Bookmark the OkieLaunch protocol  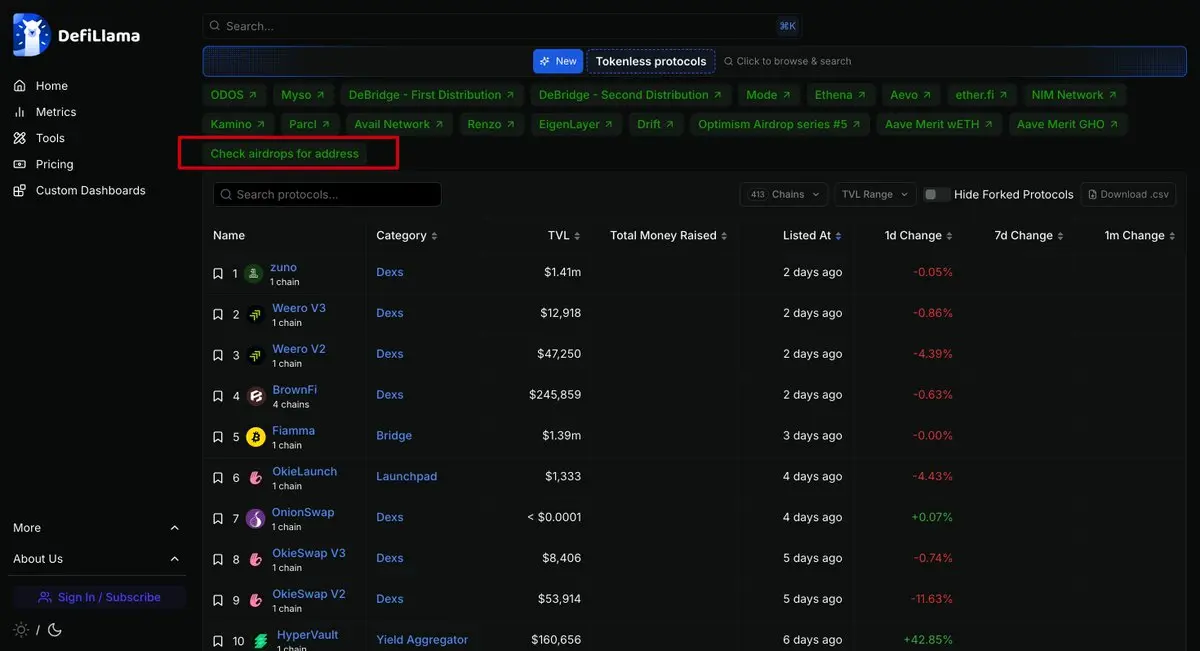coord(218,478)
